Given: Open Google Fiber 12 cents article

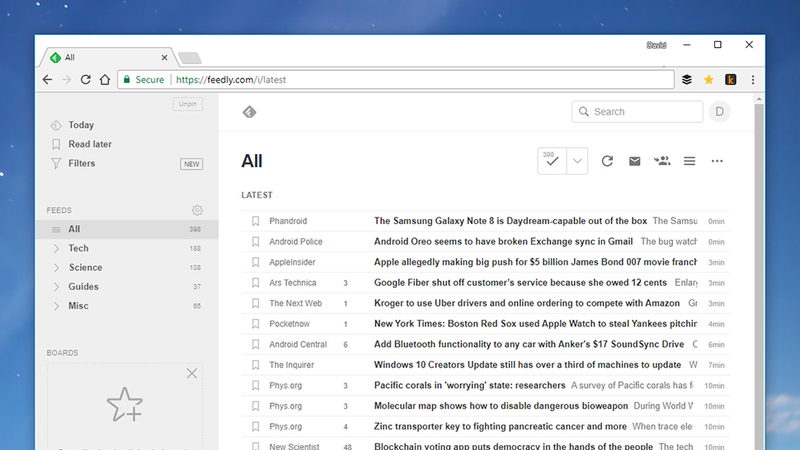Looking at the screenshot, I should click(x=520, y=283).
